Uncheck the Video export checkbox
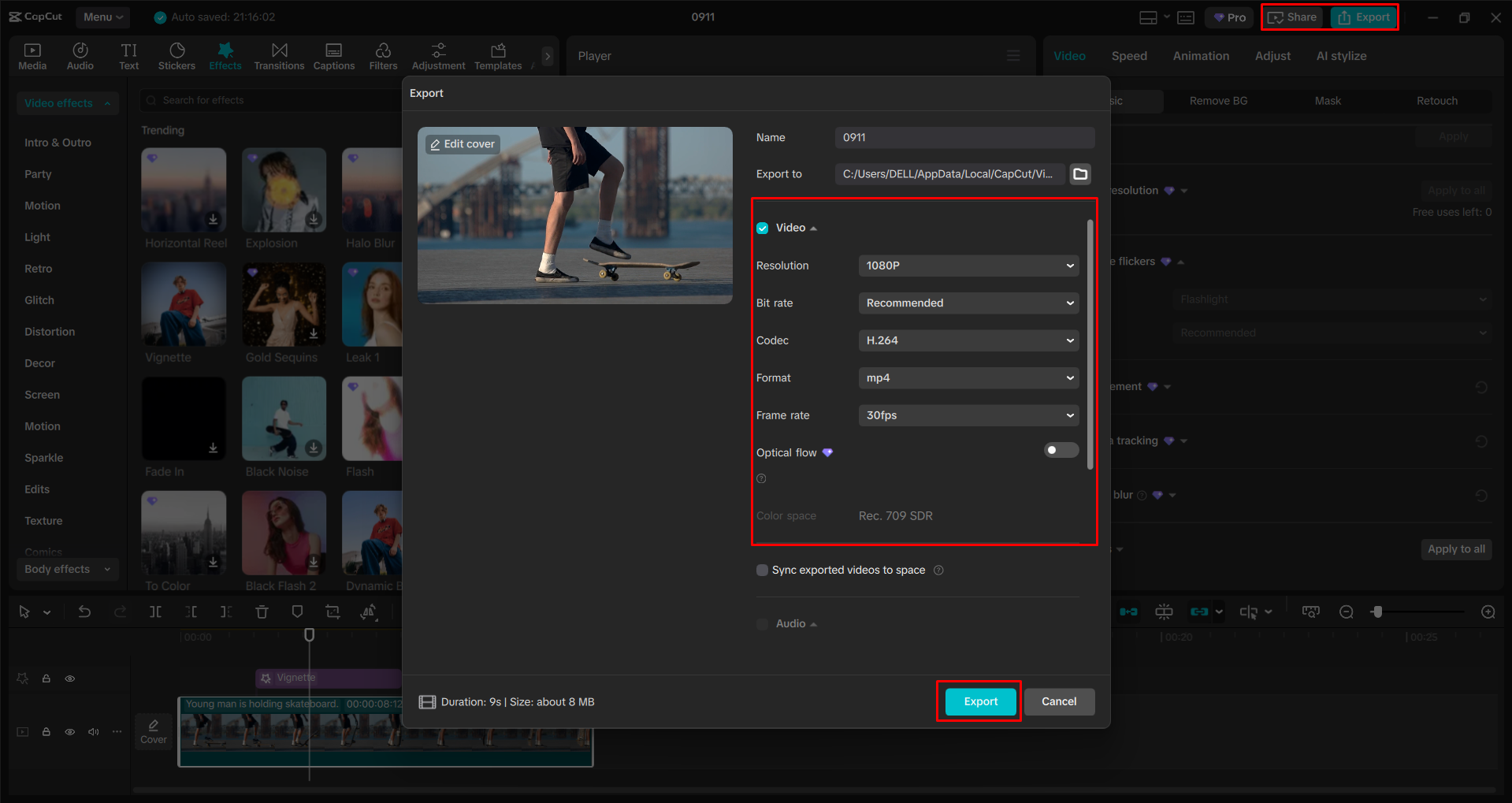Screen dimensions: 1512x803 pyautogui.click(x=763, y=229)
